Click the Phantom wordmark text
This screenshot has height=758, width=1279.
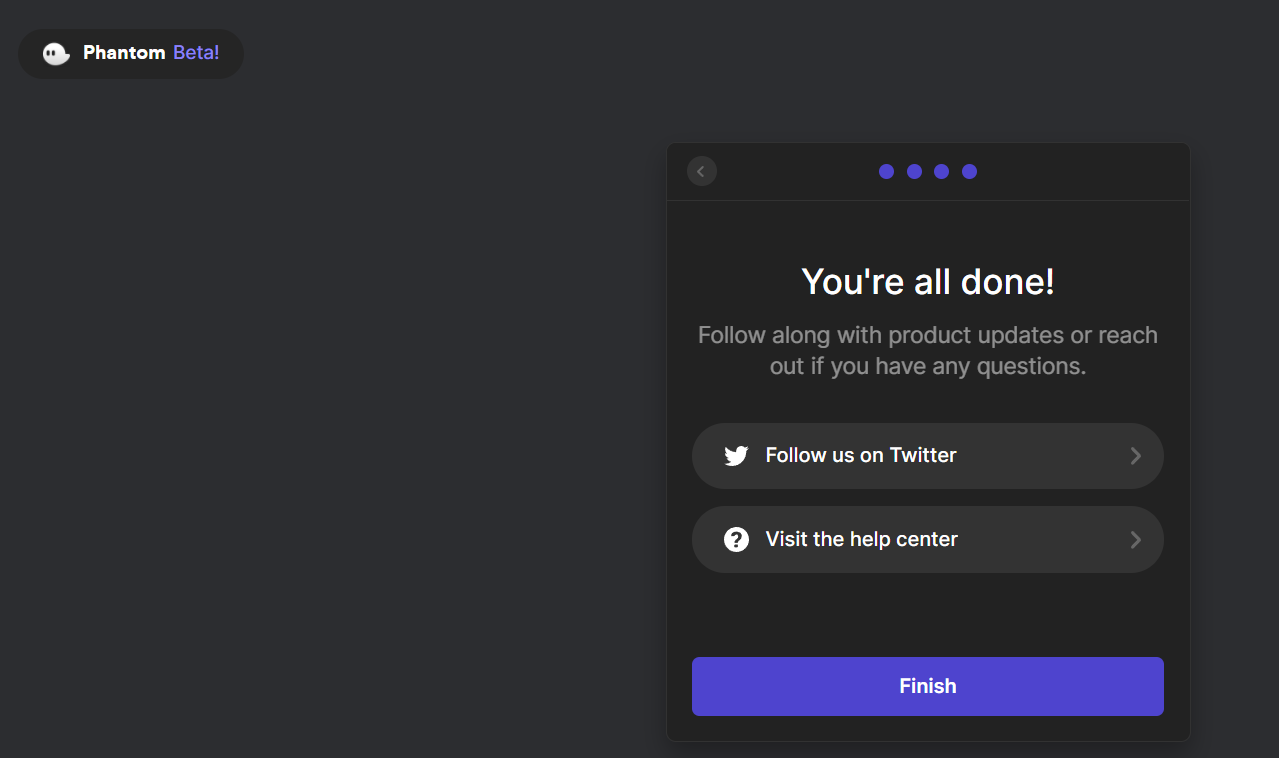click(x=124, y=53)
